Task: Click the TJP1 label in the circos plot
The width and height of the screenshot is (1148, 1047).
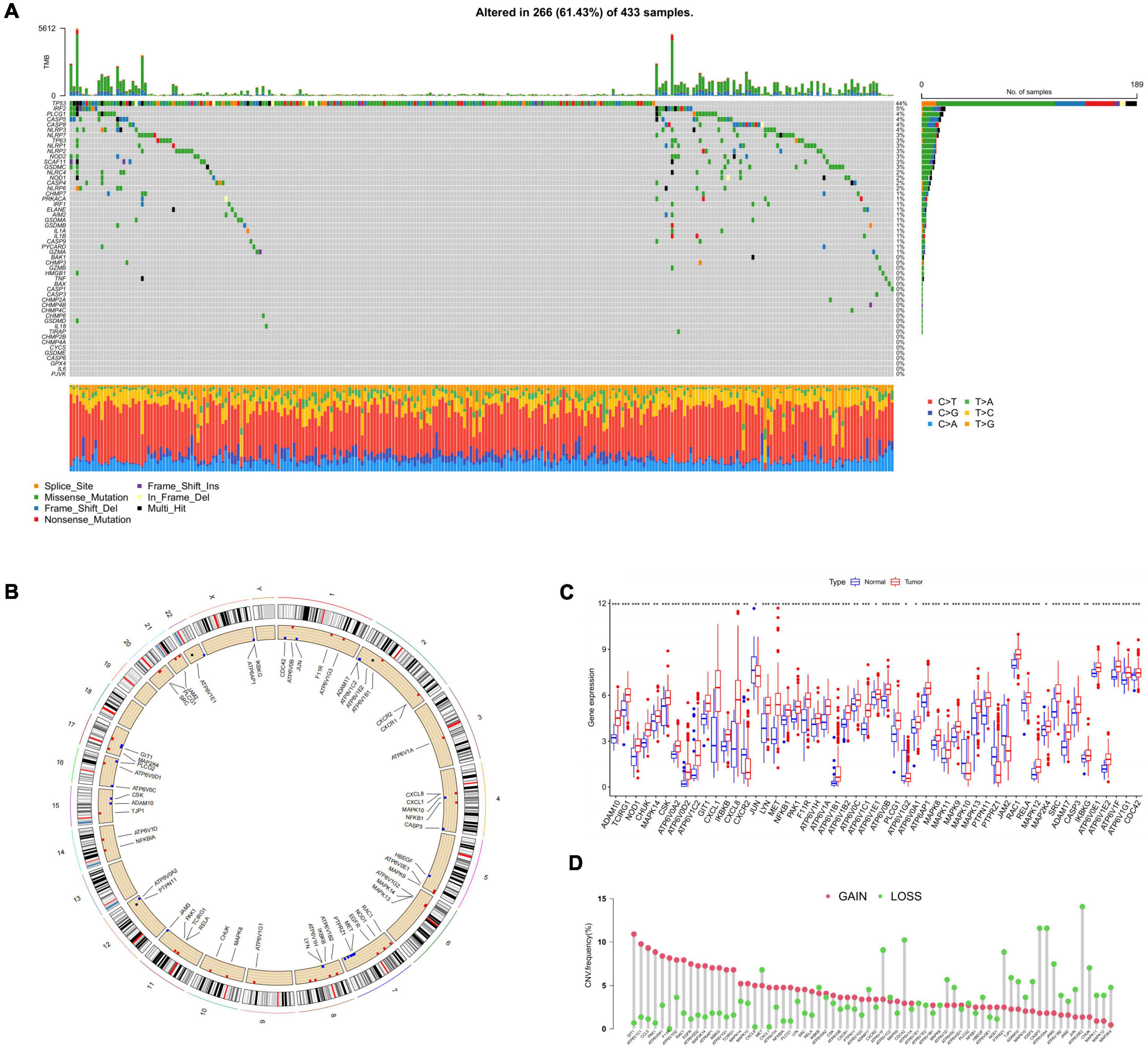Action: point(138,811)
